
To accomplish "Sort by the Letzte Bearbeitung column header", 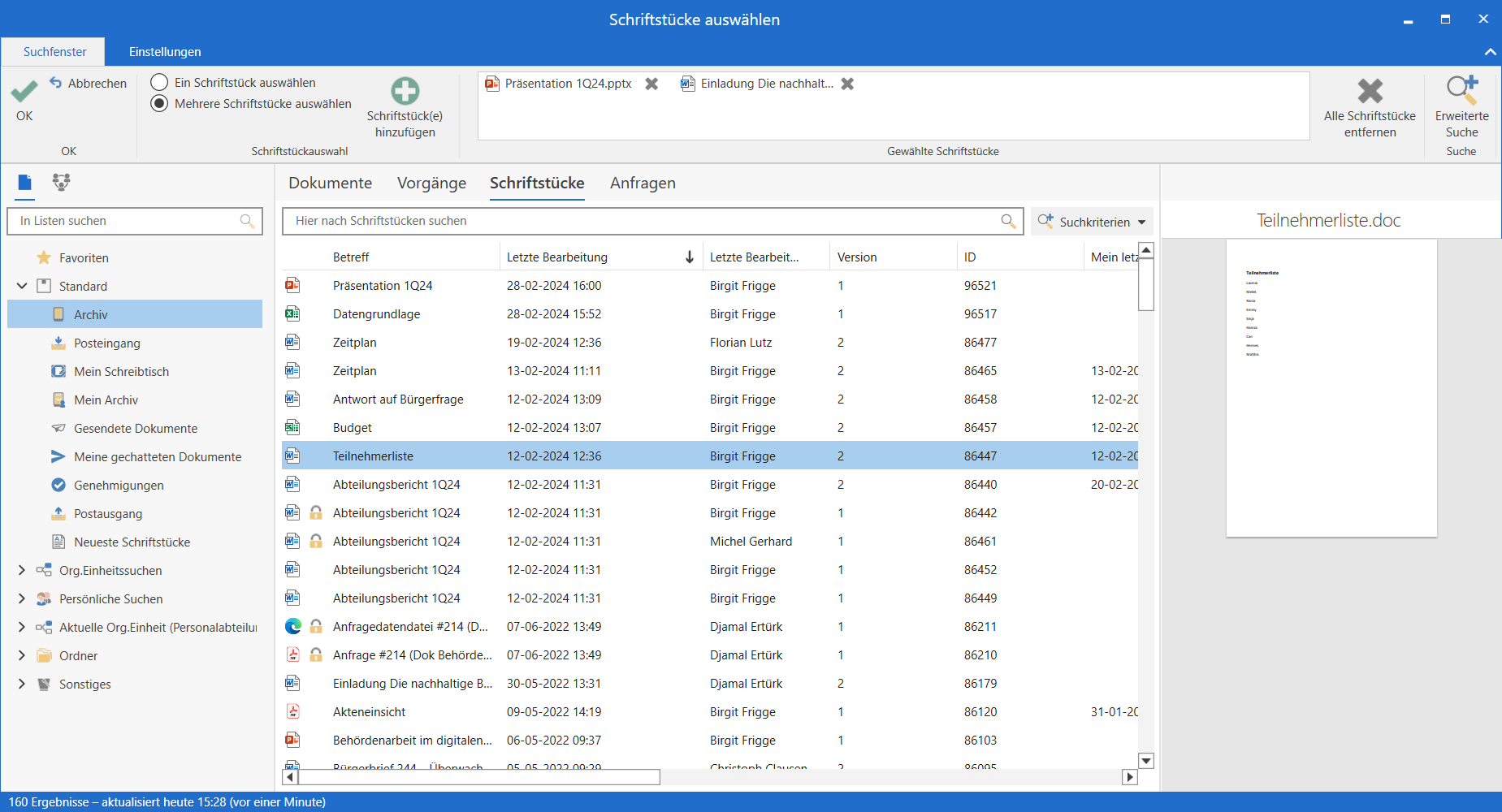I will (557, 257).
